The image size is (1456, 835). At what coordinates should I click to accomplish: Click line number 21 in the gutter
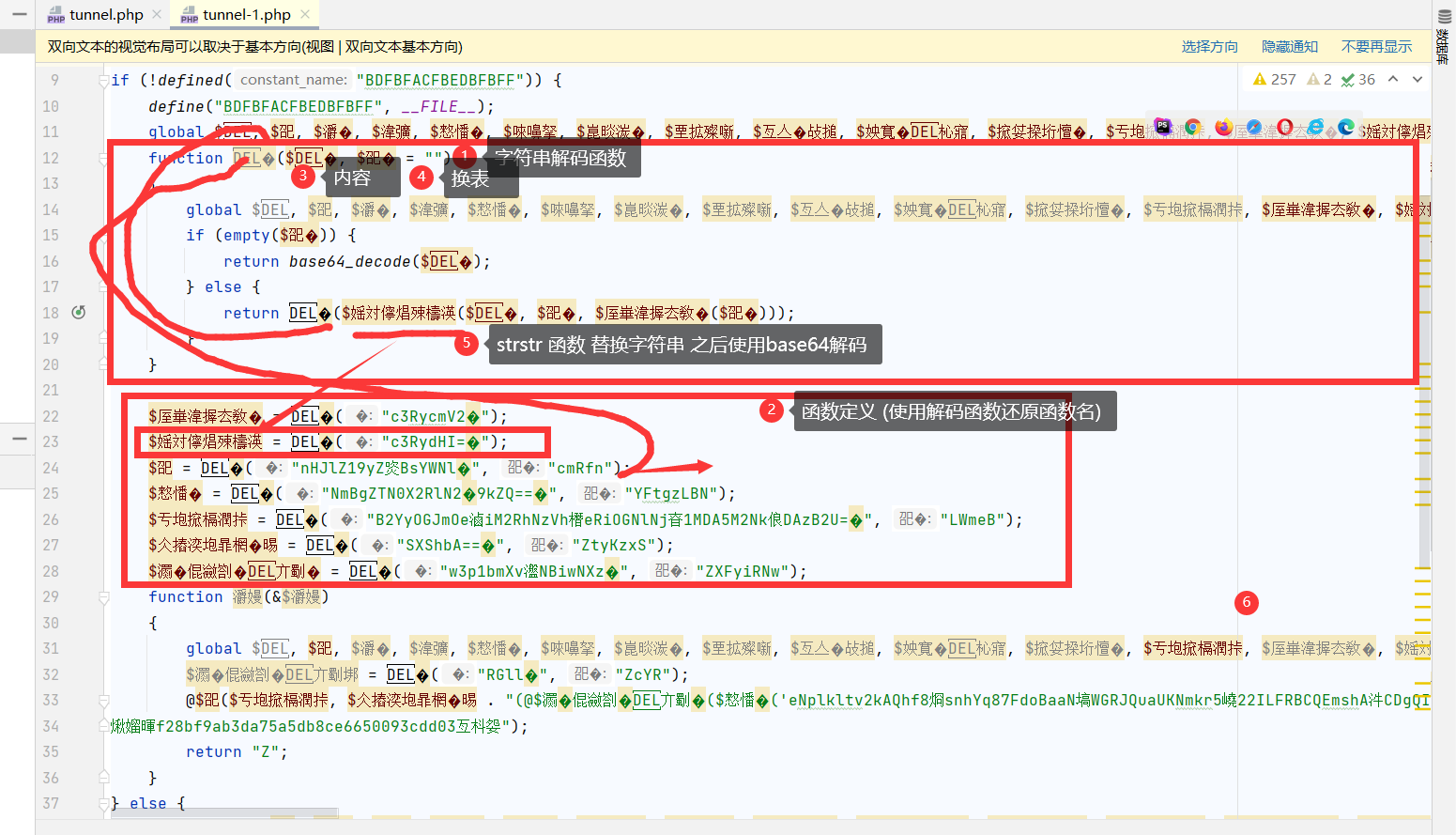(51, 390)
